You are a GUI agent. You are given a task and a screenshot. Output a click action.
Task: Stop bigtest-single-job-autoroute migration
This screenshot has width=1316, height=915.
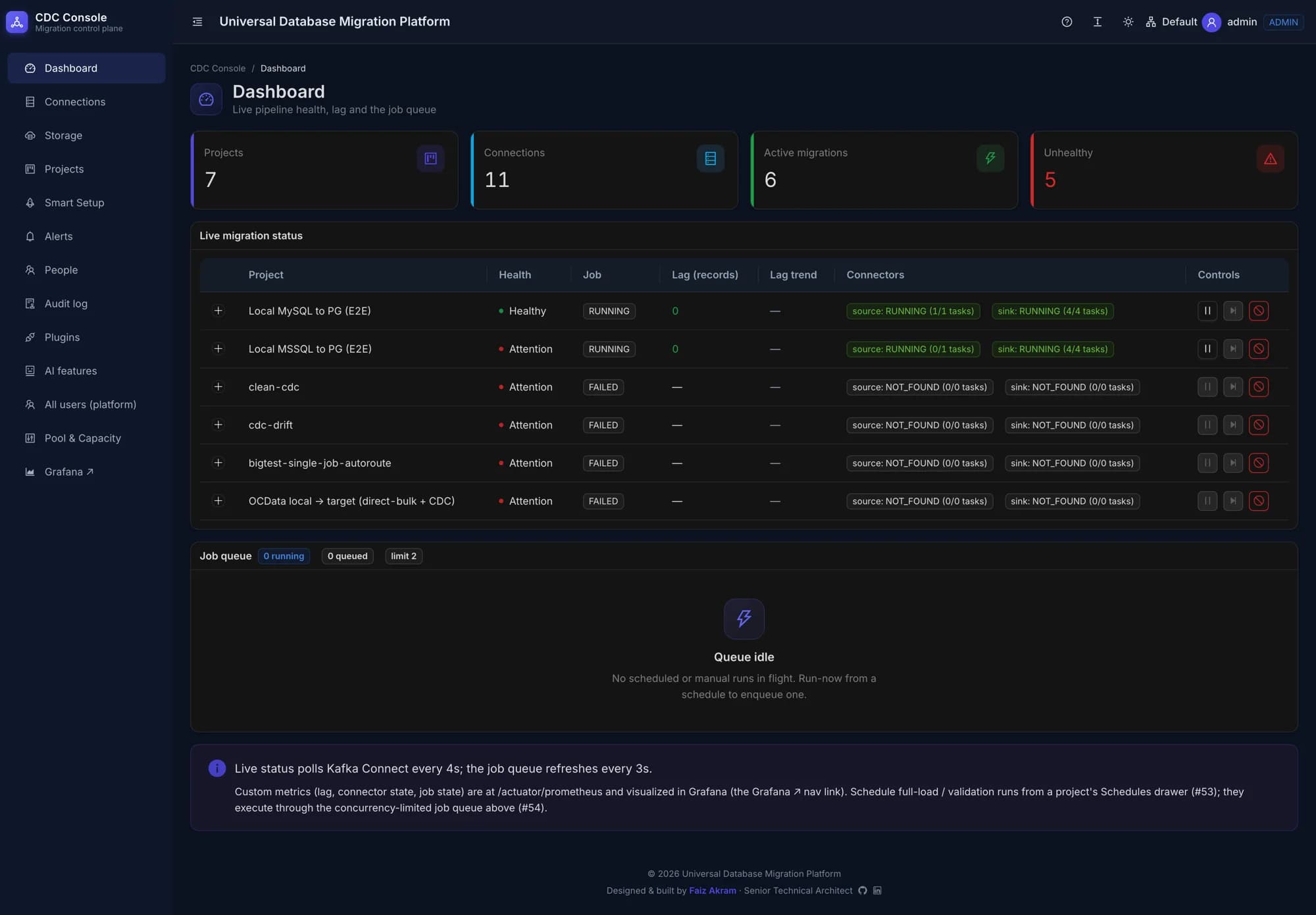coord(1259,463)
